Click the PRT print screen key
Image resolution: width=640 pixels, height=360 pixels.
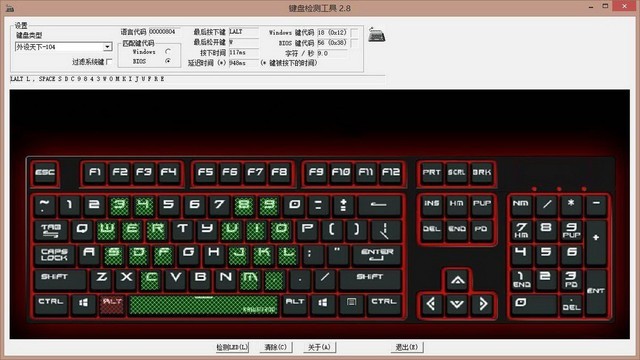431,173
